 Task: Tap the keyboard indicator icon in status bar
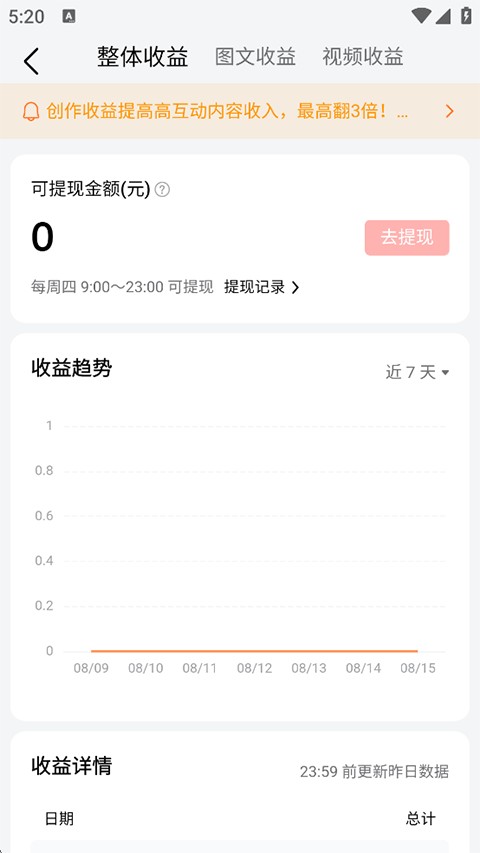pyautogui.click(x=69, y=17)
